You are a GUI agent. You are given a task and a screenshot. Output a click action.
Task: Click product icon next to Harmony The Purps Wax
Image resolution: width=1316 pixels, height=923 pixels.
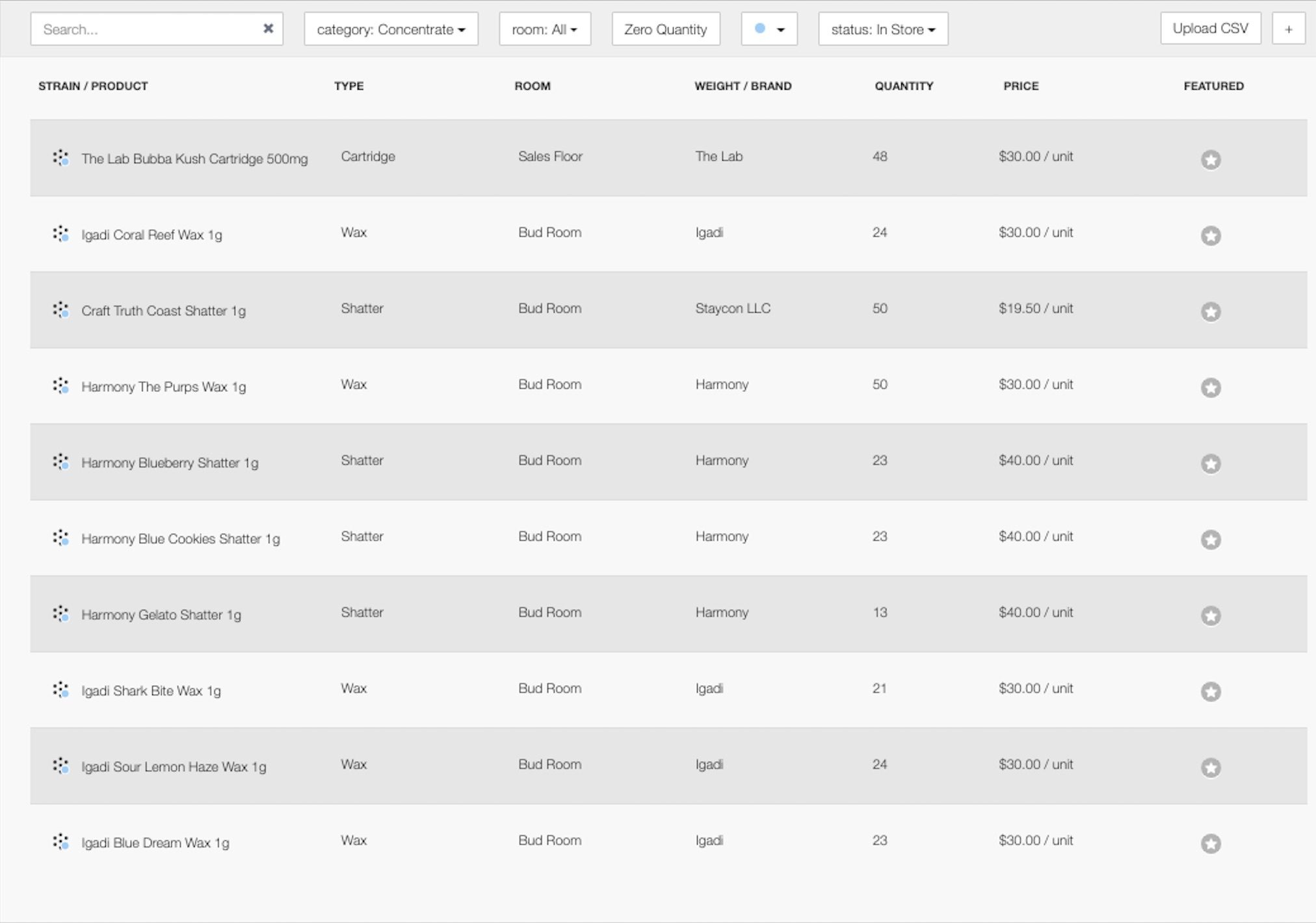click(60, 385)
